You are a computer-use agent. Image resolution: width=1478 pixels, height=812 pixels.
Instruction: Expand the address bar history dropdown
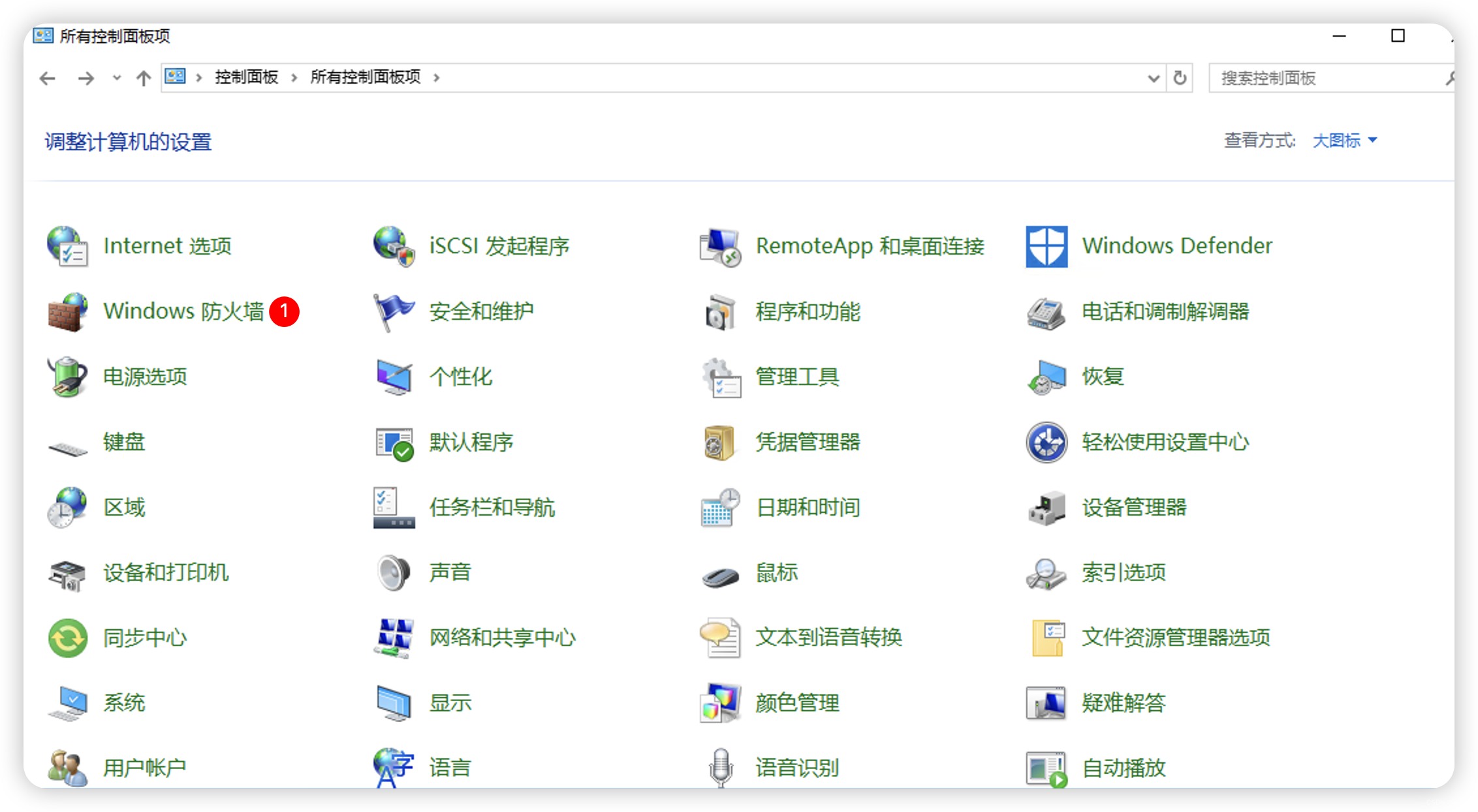click(x=1154, y=78)
